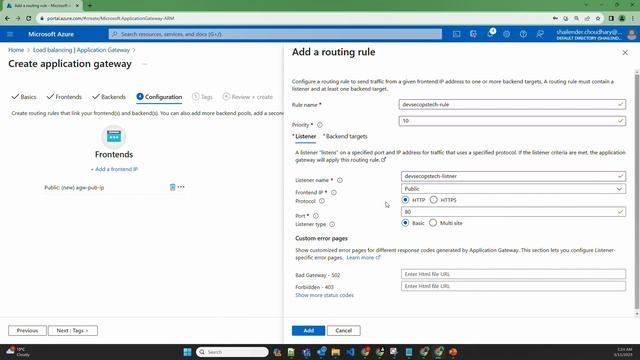Open the account avatar menu
This screenshot has height=360, width=640.
pyautogui.click(x=631, y=34)
